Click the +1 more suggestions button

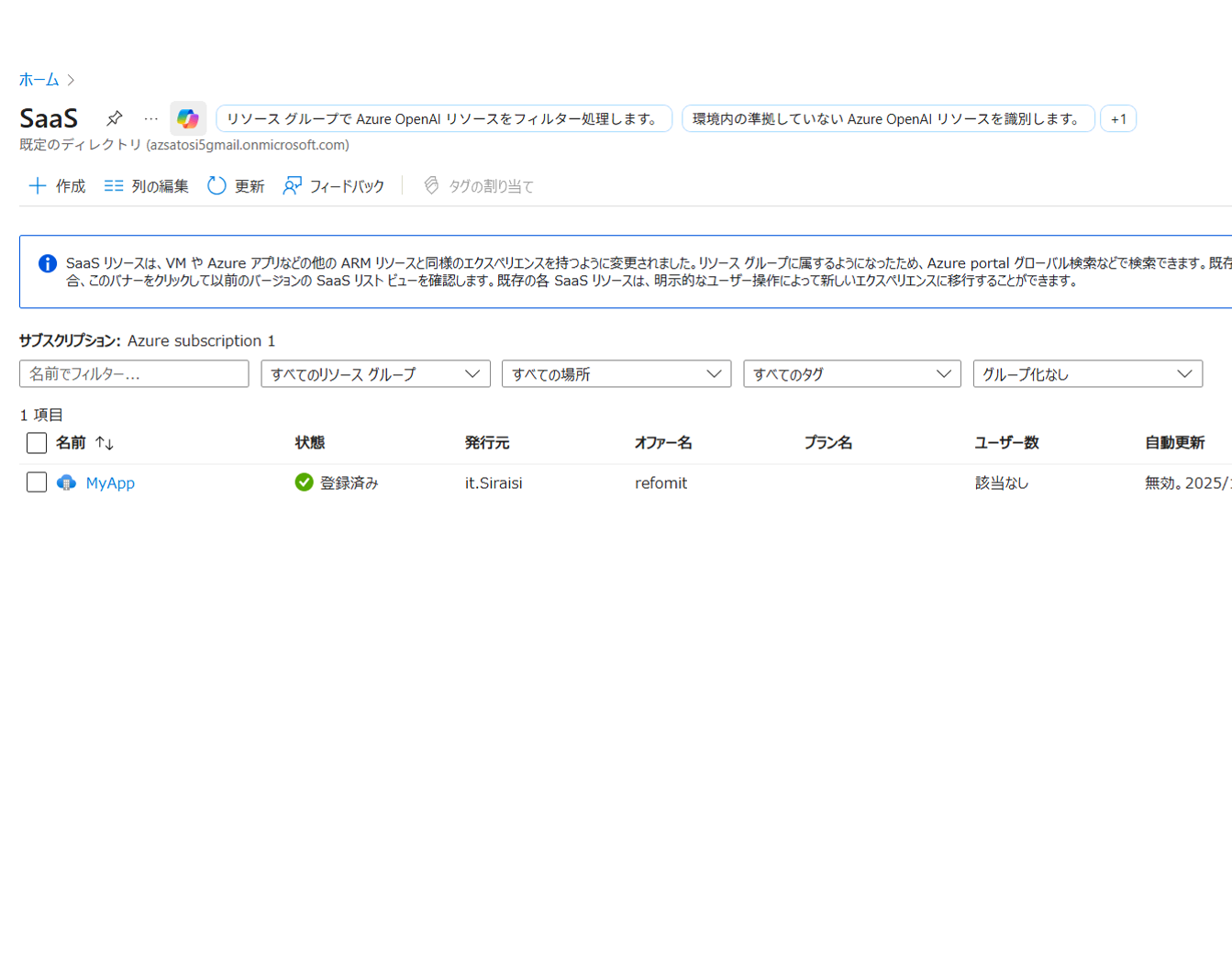(1118, 119)
